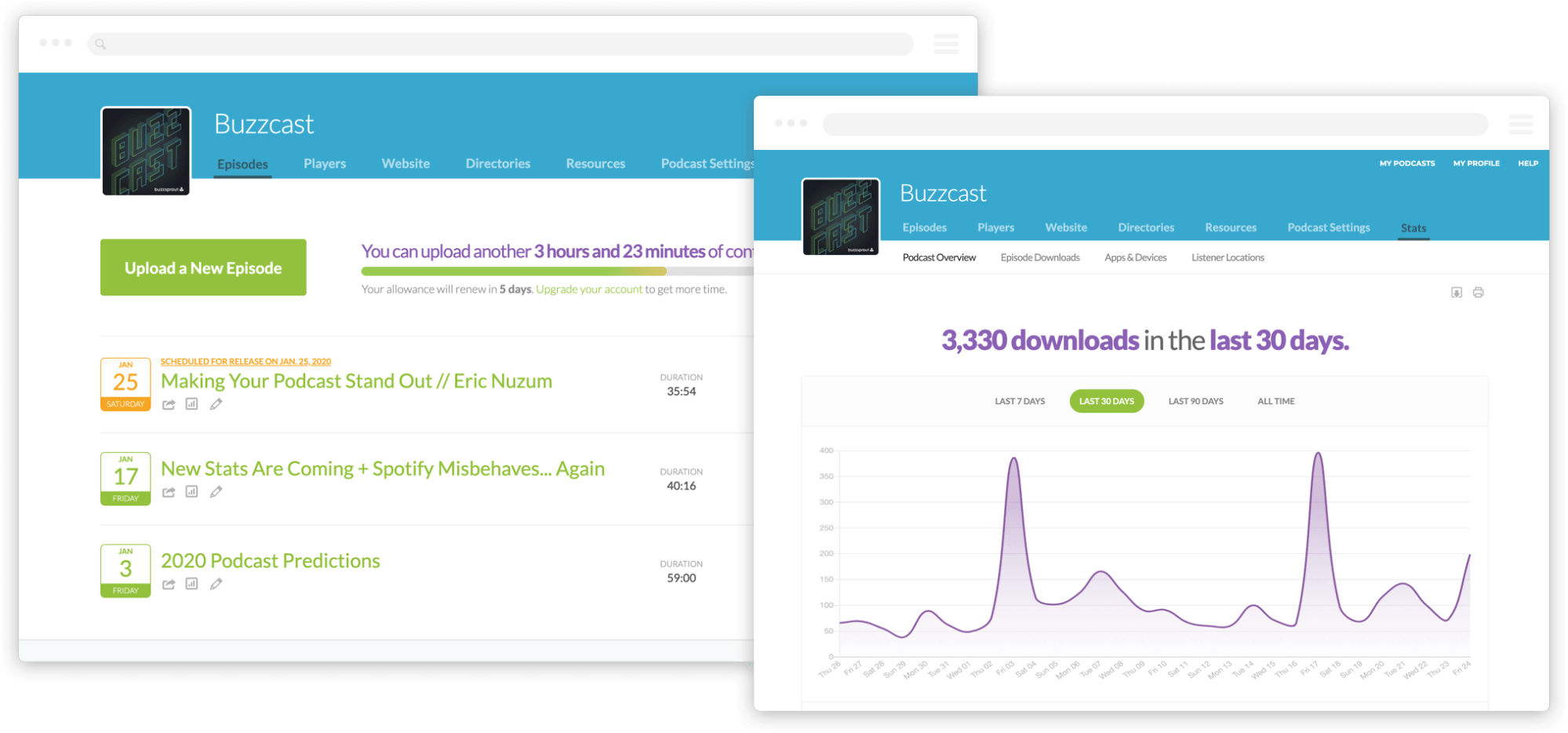The width and height of the screenshot is (1568, 733).
Task: Open the hamburger menu on the Stats window
Action: pyautogui.click(x=1521, y=124)
